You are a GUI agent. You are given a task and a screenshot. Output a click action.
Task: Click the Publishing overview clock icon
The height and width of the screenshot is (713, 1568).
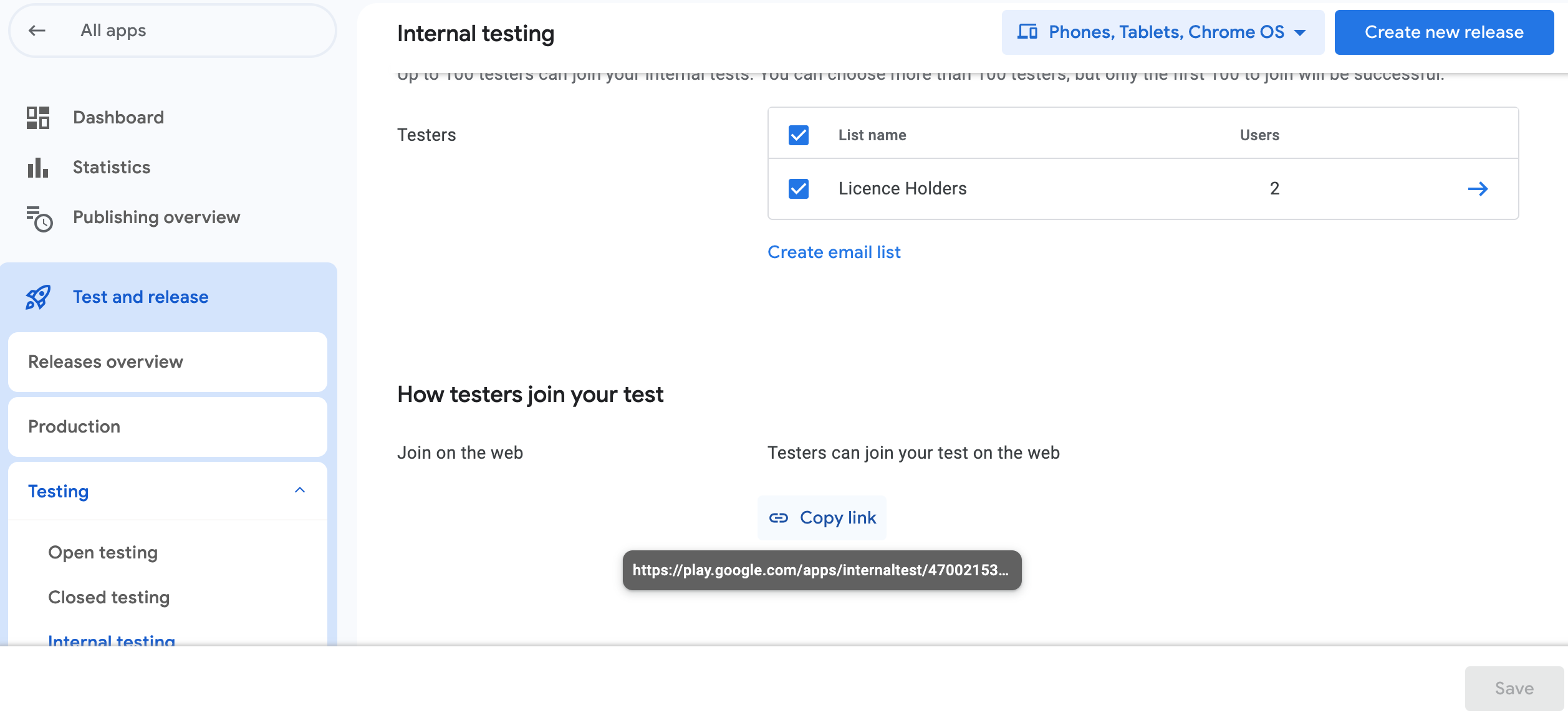coord(39,218)
